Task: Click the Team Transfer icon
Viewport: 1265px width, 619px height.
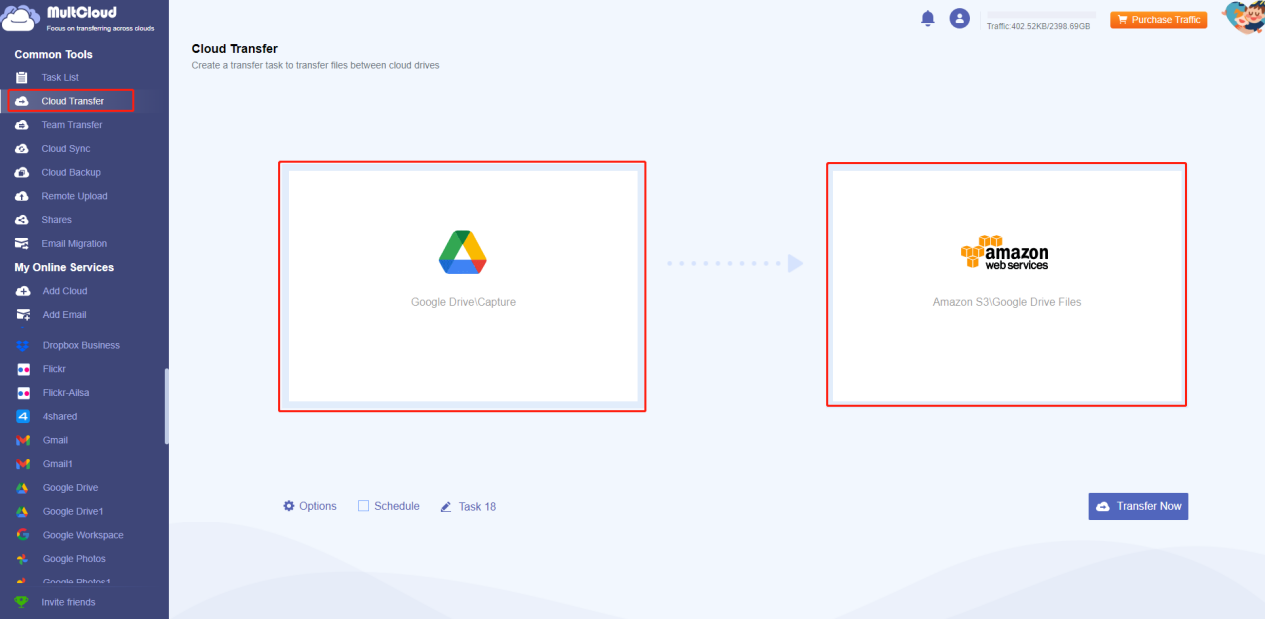Action: coord(22,125)
